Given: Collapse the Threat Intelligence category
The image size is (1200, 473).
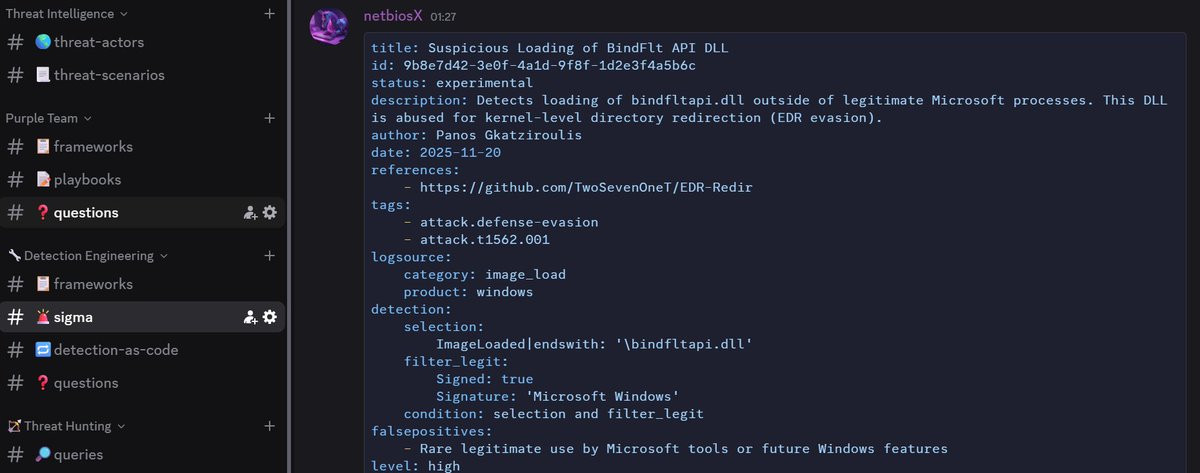Looking at the screenshot, I should coord(67,14).
